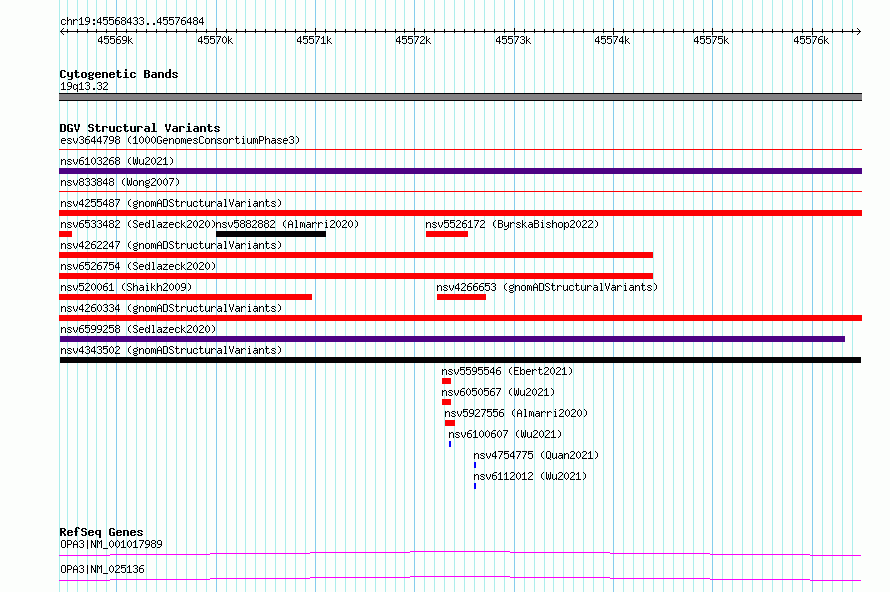Click the nsv5882882 Almarri2020 black variant bar
This screenshot has height=592, width=890.
271,234
